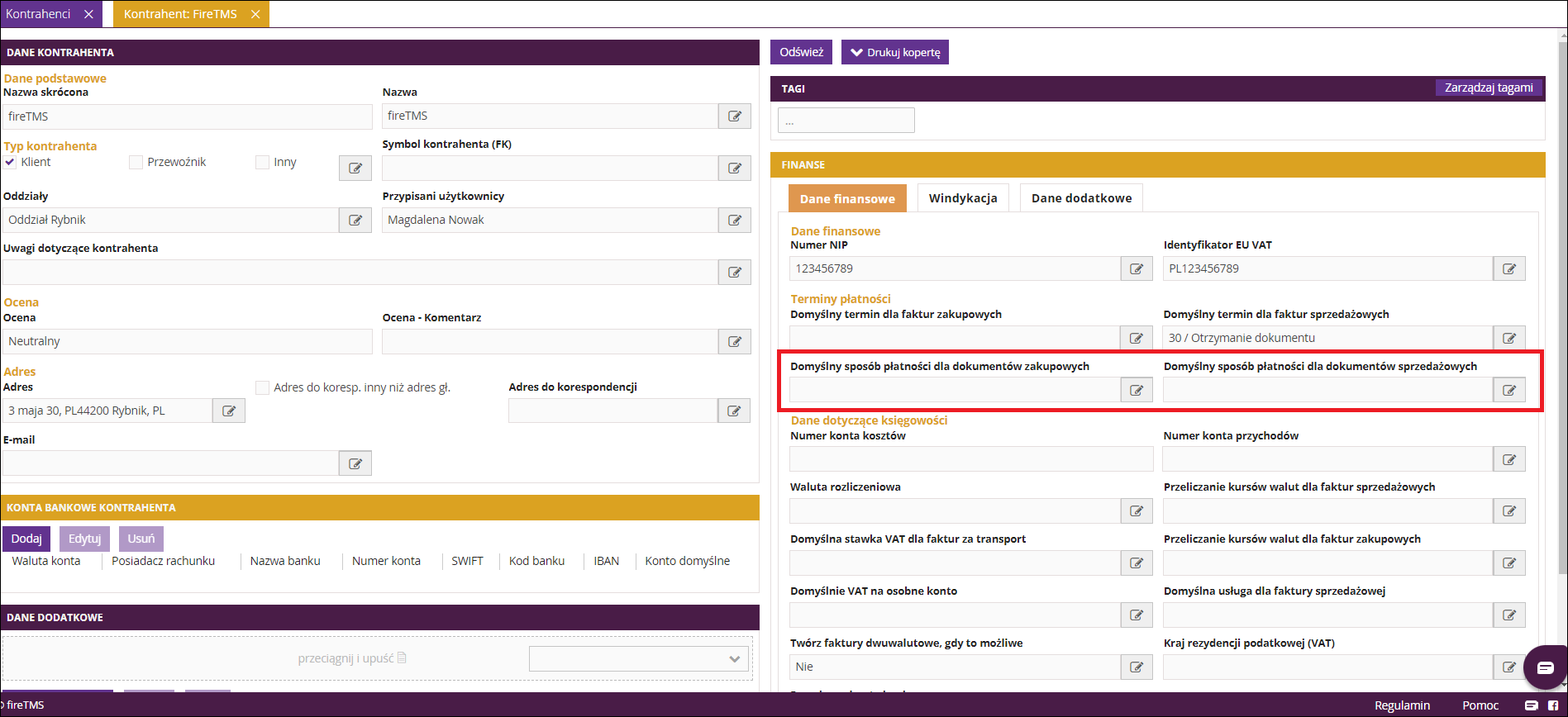The image size is (1568, 717).
Task: Click the Edytuj bank account button
Action: point(84,539)
